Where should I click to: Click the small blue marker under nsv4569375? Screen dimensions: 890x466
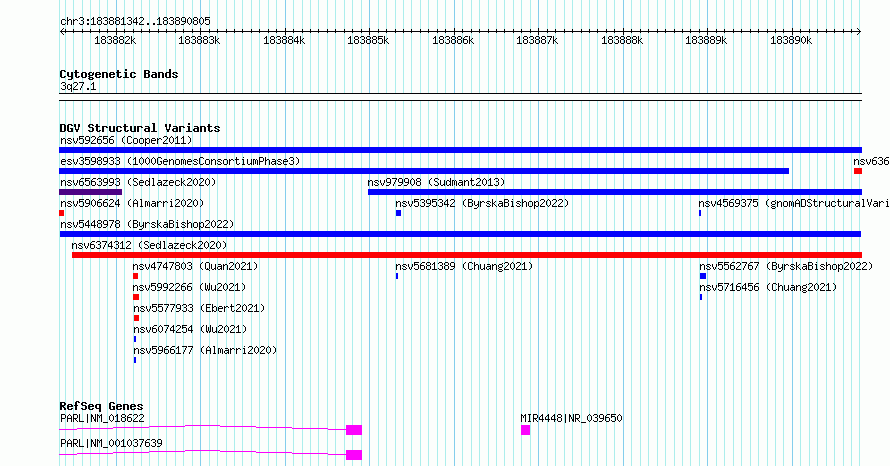(700, 213)
